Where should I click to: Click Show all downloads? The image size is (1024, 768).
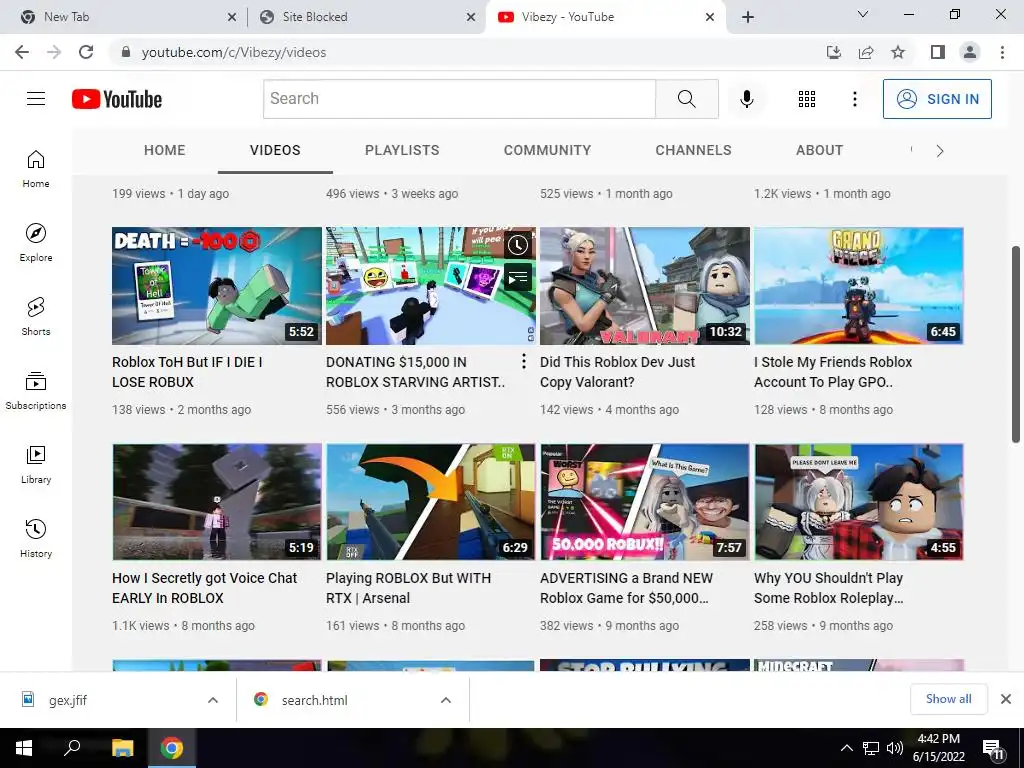point(948,699)
